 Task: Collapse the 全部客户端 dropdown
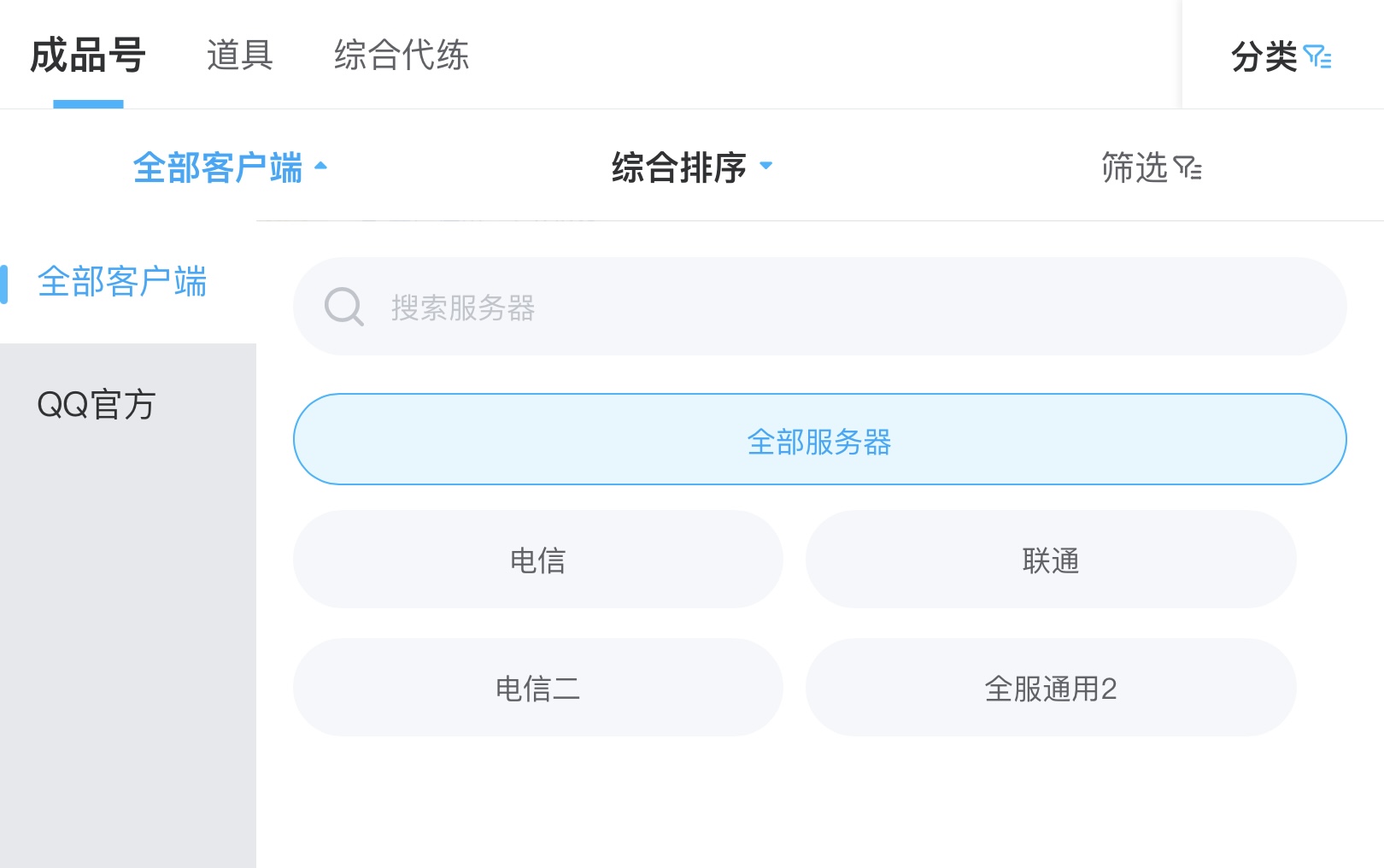click(x=230, y=167)
